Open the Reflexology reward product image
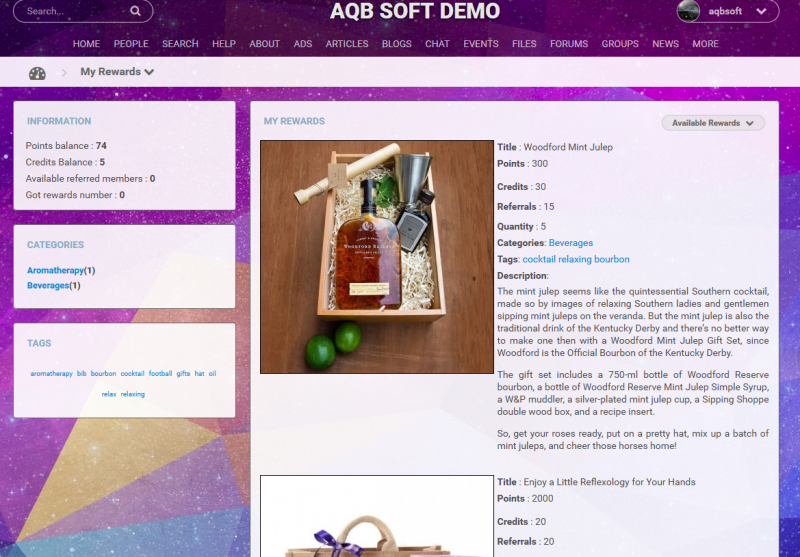This screenshot has height=557, width=800. click(x=377, y=516)
